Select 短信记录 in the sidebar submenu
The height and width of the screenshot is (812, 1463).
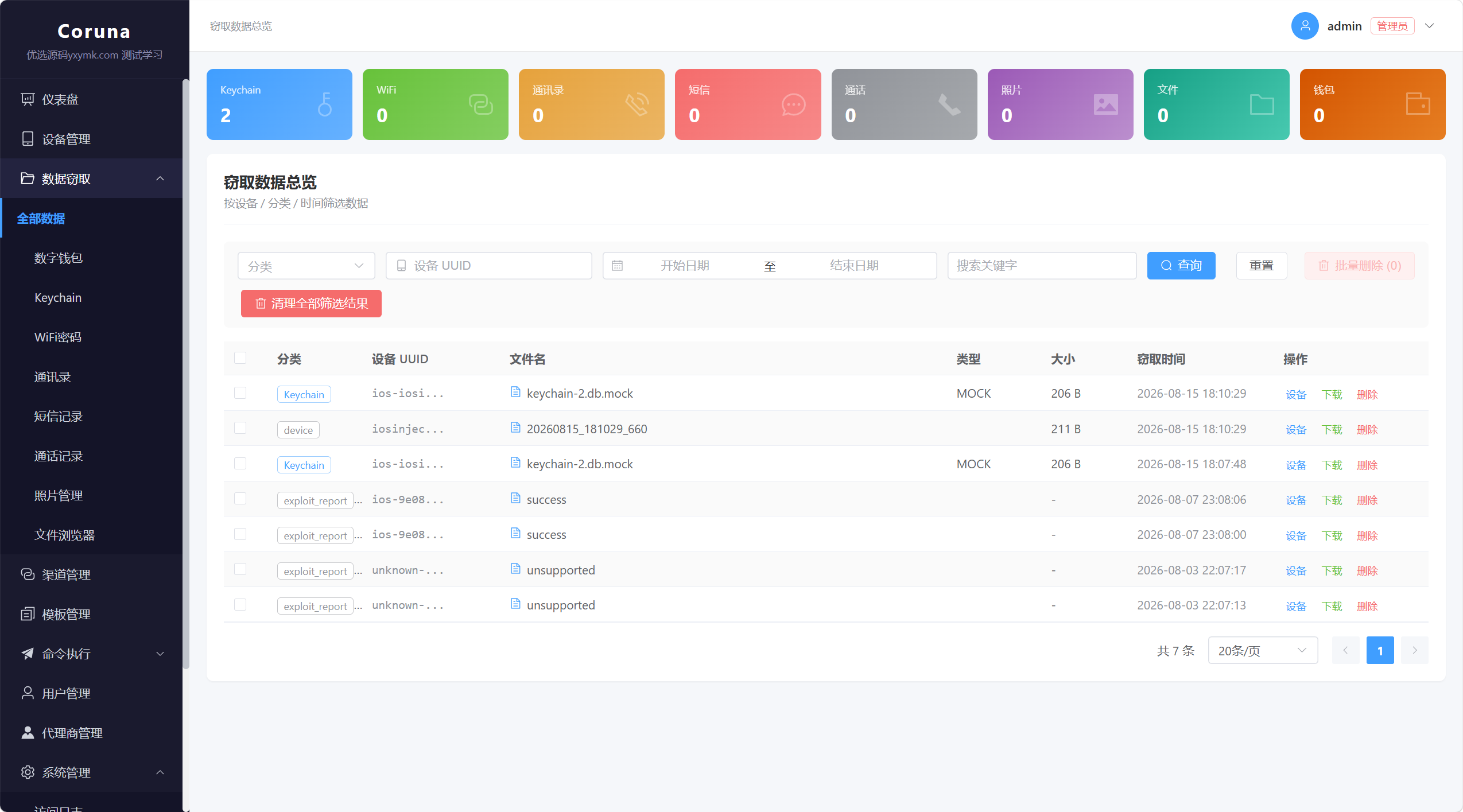point(91,416)
